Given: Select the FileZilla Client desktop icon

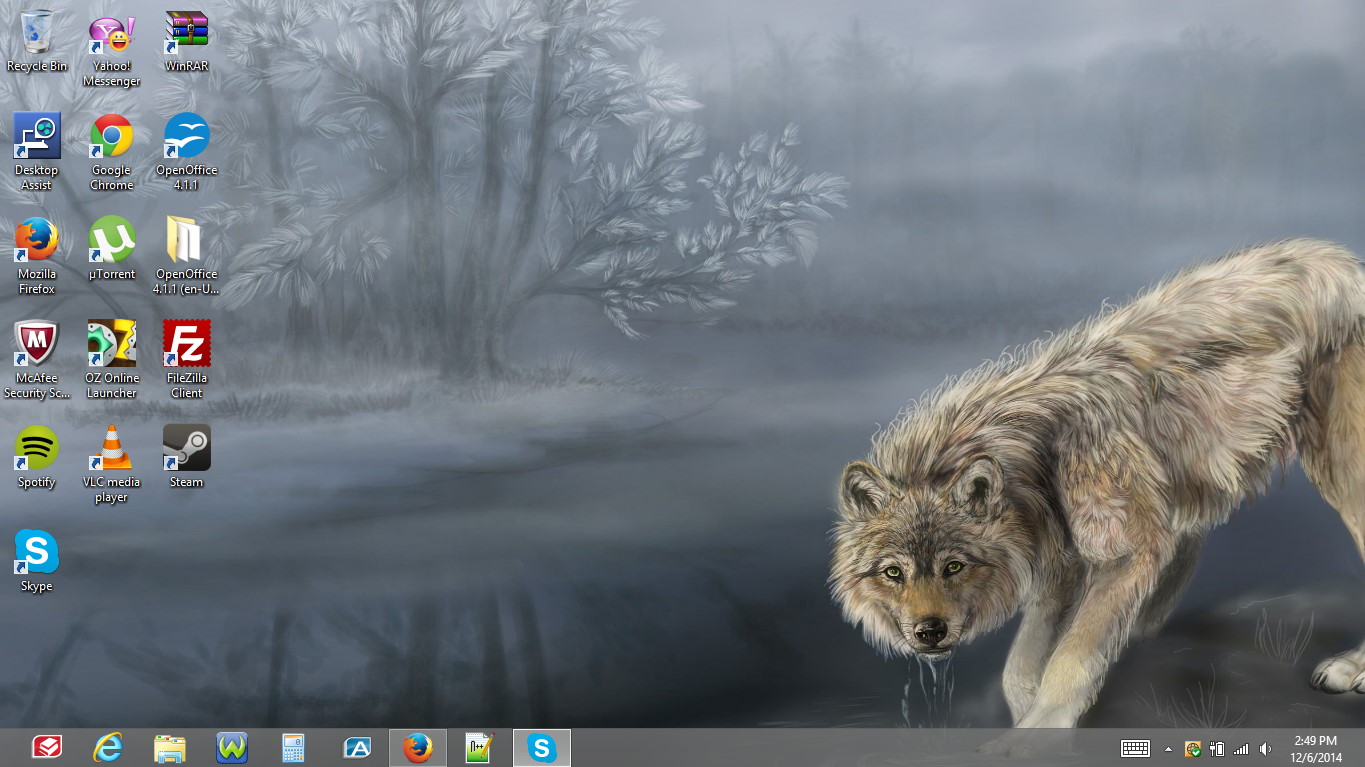Looking at the screenshot, I should coord(186,345).
